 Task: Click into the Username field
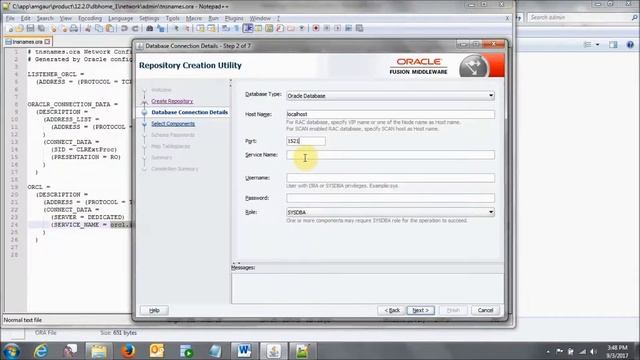(x=391, y=178)
